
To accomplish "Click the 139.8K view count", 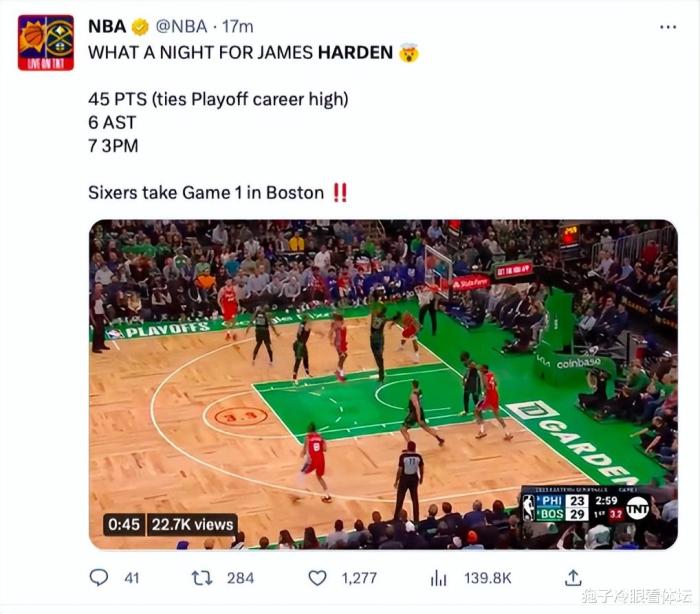I will click(488, 578).
